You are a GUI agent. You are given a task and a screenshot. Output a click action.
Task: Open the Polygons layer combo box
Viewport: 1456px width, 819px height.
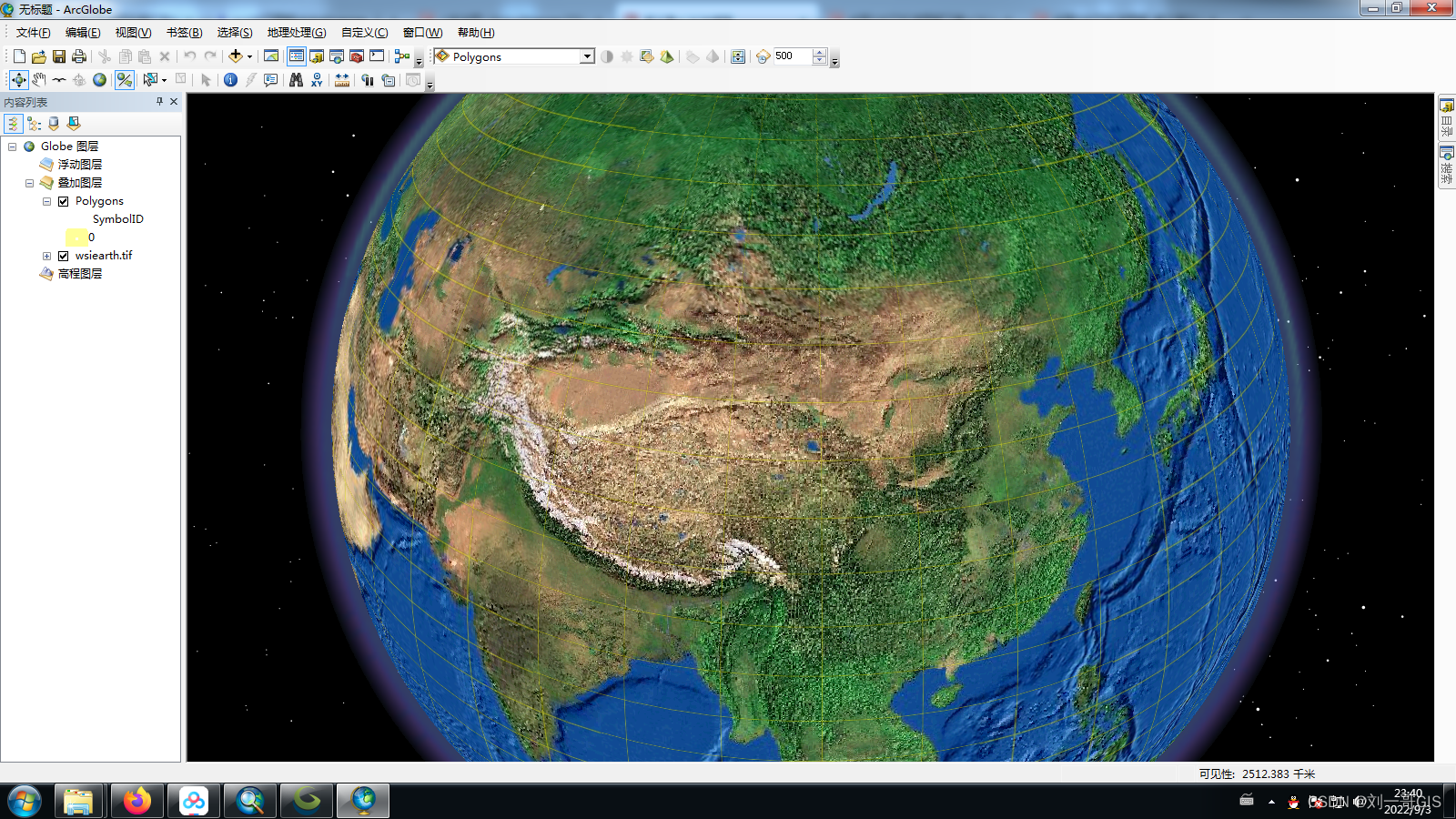click(514, 56)
